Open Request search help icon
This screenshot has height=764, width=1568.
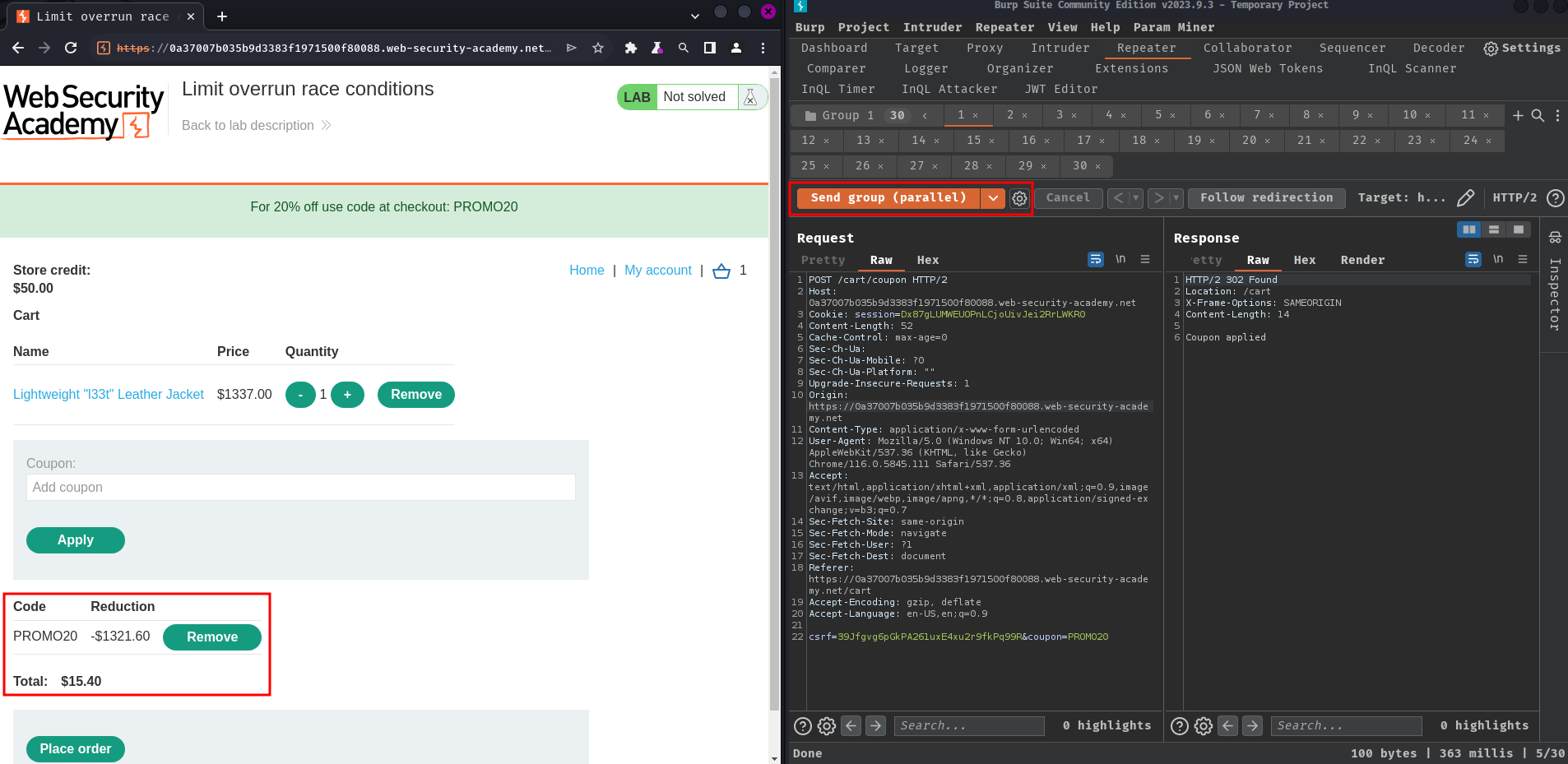coord(803,725)
